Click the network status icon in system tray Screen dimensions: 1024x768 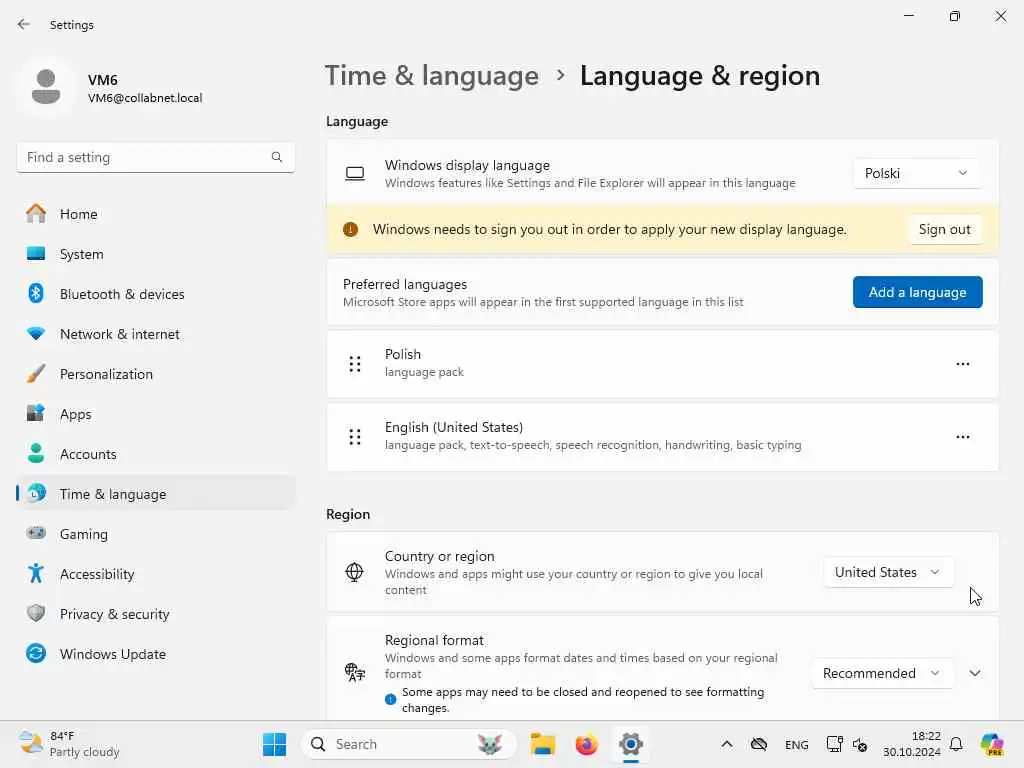(834, 744)
